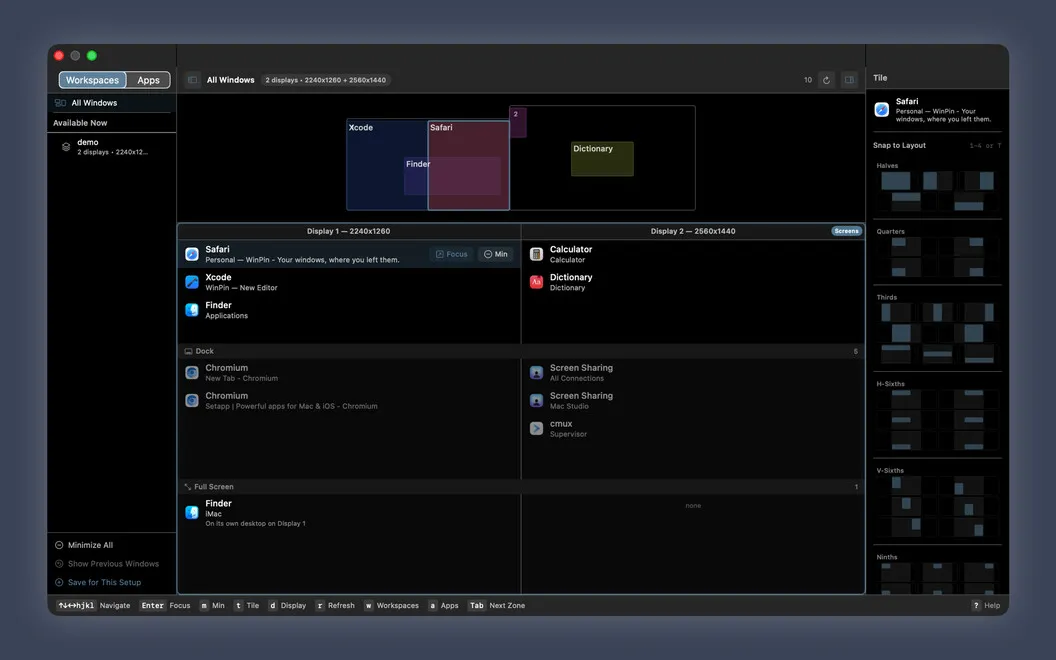Toggle the right Tile panel icon
1056x660 pixels.
850,80
